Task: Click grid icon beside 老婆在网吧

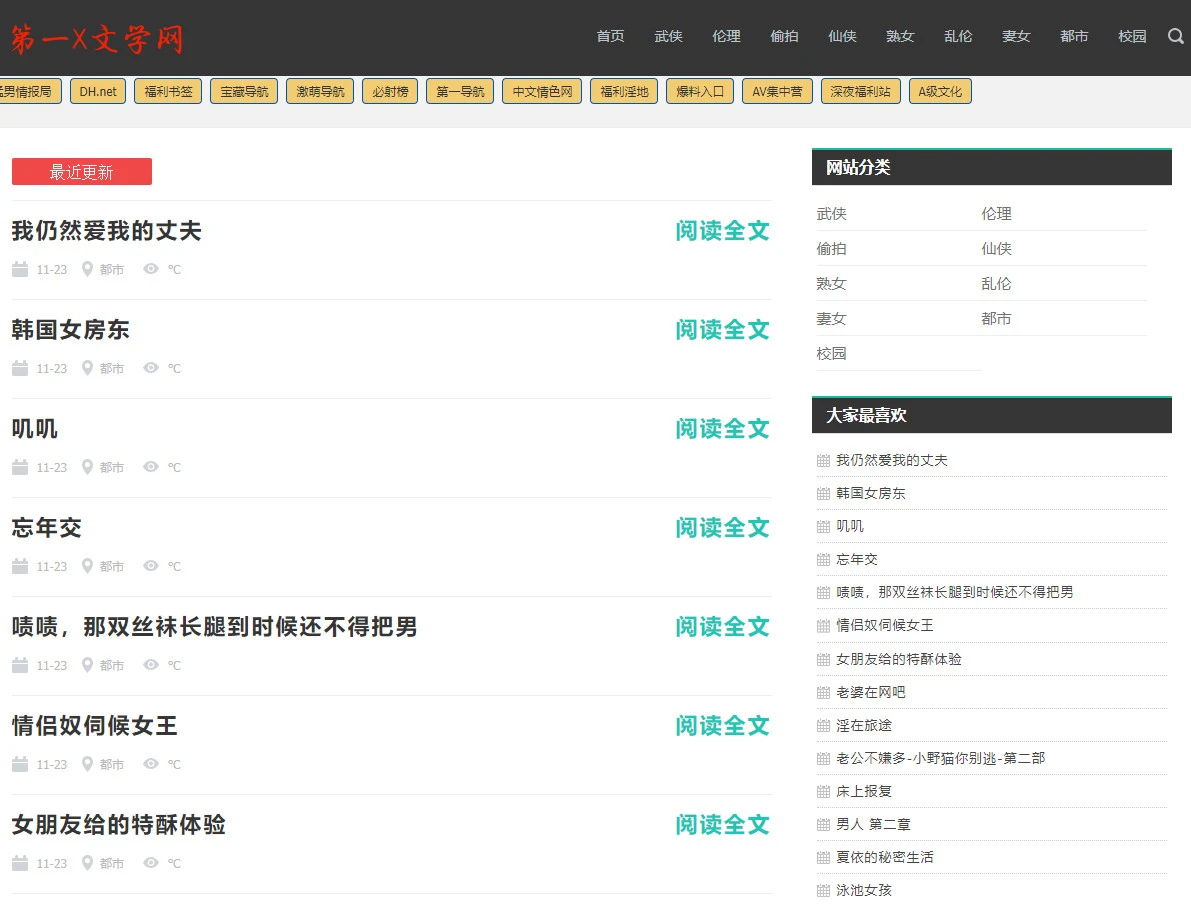Action: tap(823, 692)
